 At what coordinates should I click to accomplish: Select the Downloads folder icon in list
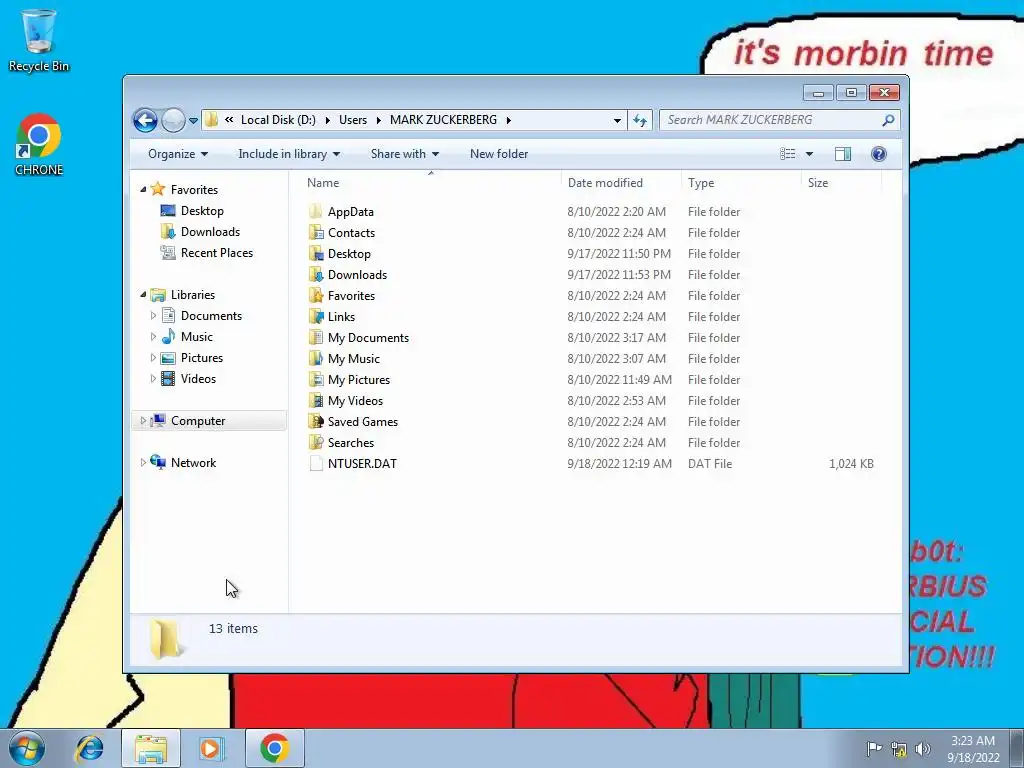click(316, 274)
